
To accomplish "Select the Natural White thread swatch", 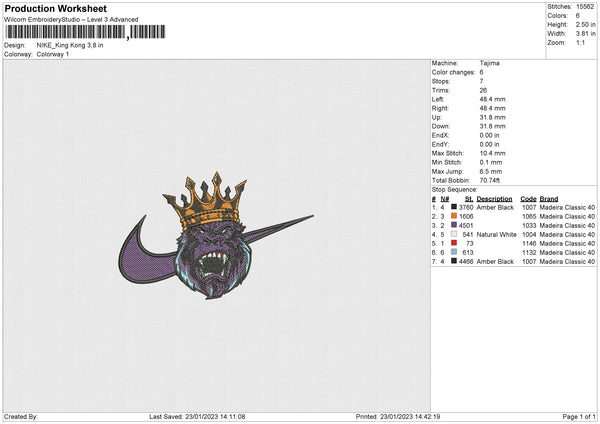I will tap(454, 234).
